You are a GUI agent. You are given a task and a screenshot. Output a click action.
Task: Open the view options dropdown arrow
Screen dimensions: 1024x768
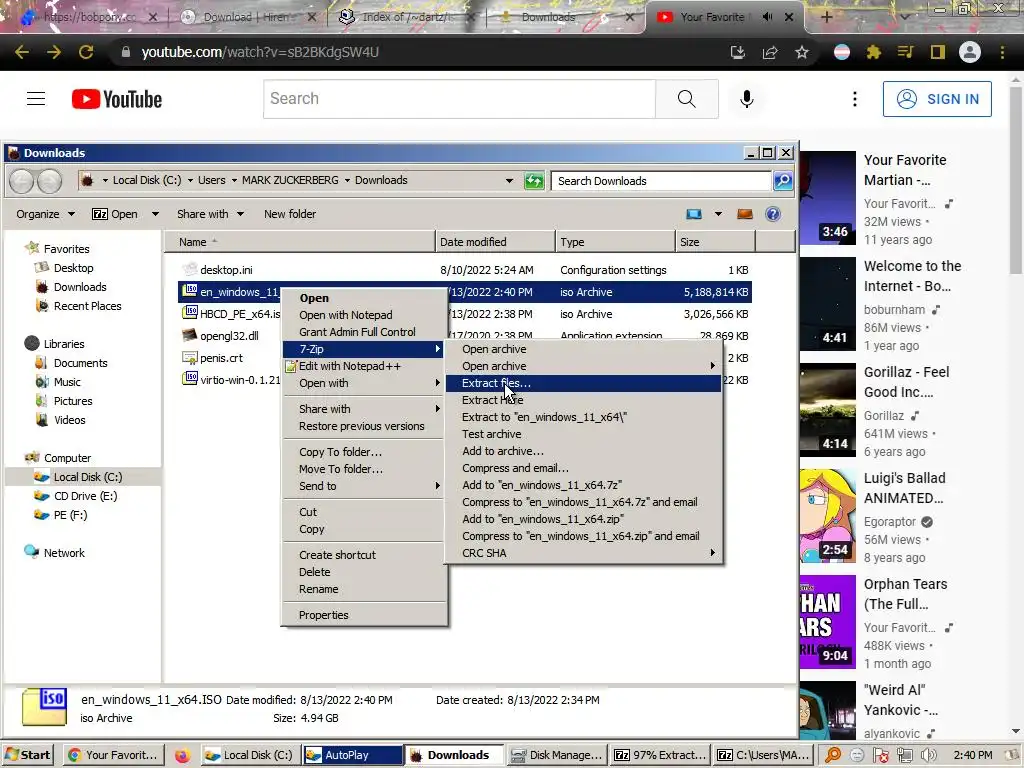(718, 214)
